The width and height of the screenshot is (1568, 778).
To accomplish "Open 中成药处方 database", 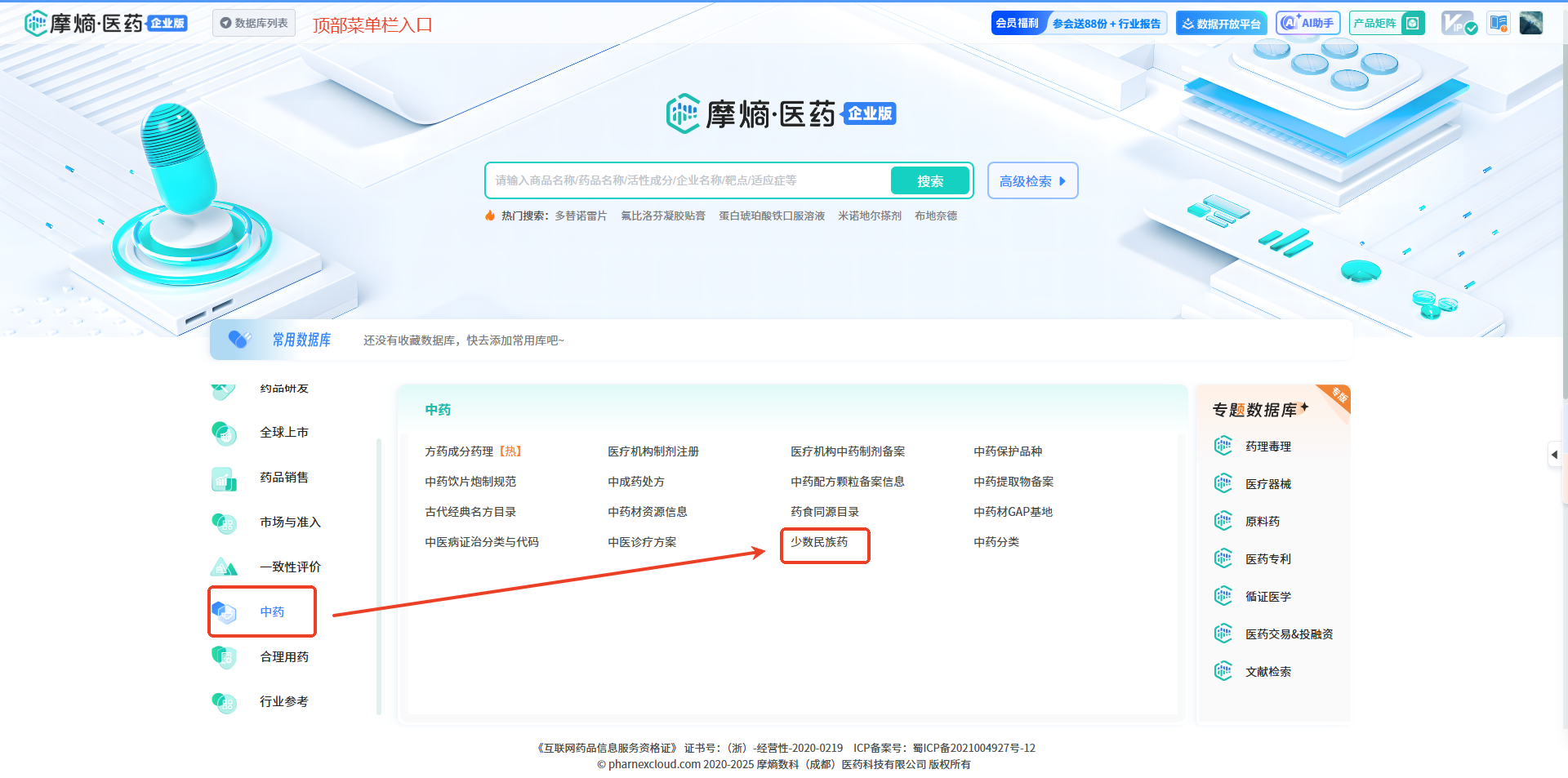I will click(636, 482).
